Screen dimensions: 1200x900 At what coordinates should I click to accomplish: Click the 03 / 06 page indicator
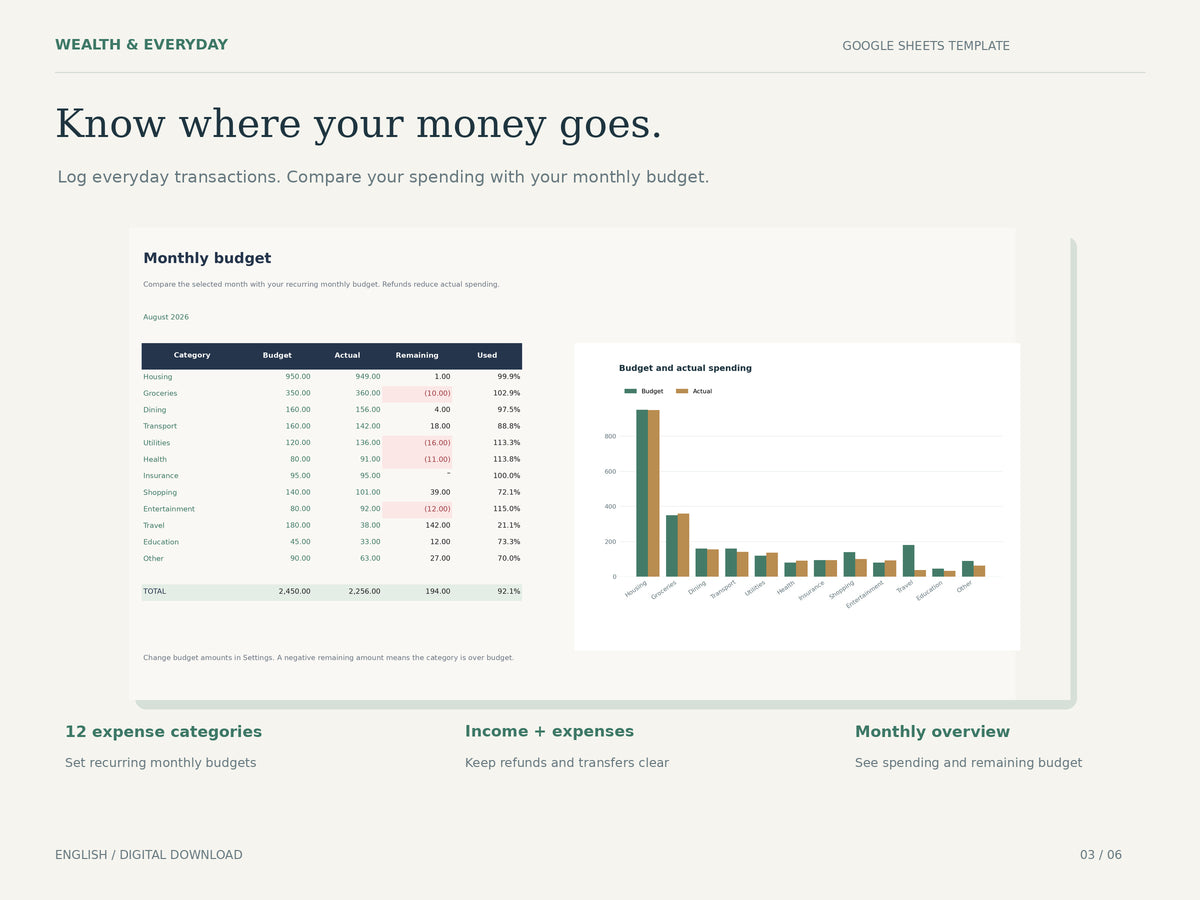click(1101, 855)
